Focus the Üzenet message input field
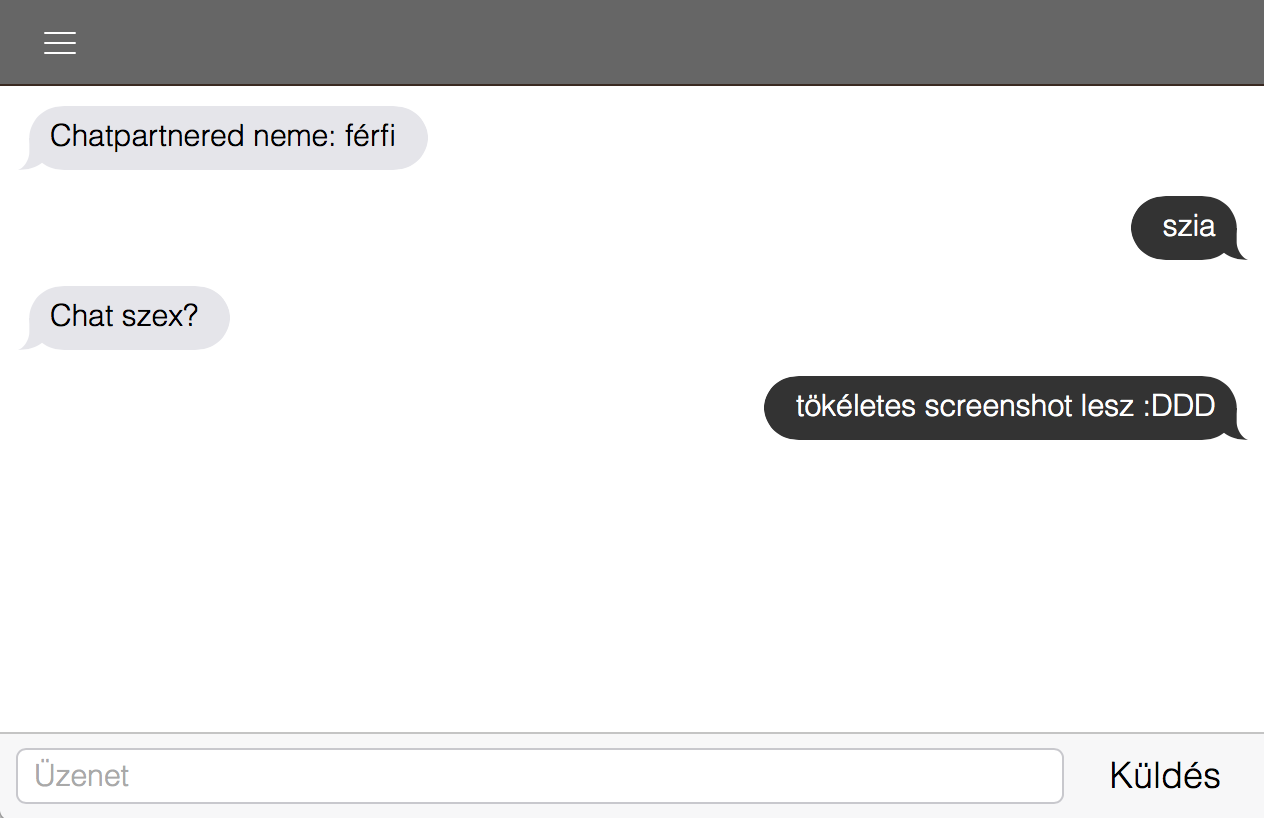The width and height of the screenshot is (1264, 818). pyautogui.click(x=539, y=776)
